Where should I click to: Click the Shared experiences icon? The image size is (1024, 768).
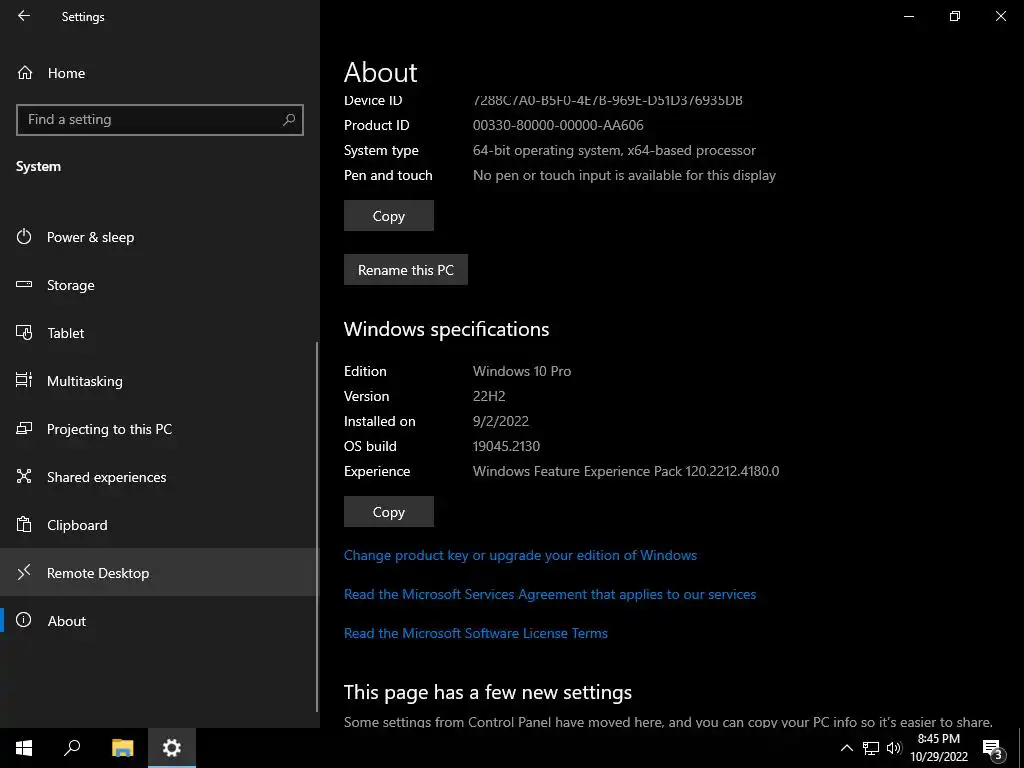pos(24,476)
